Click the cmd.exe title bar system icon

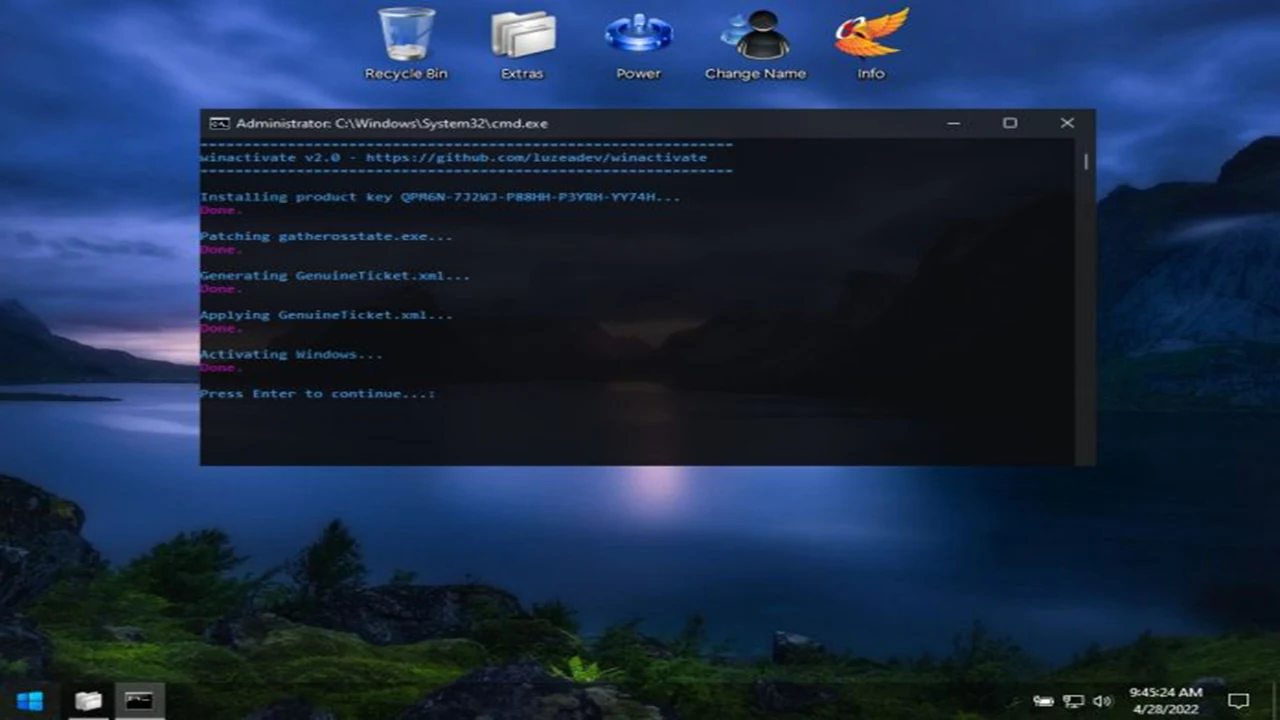(x=219, y=123)
